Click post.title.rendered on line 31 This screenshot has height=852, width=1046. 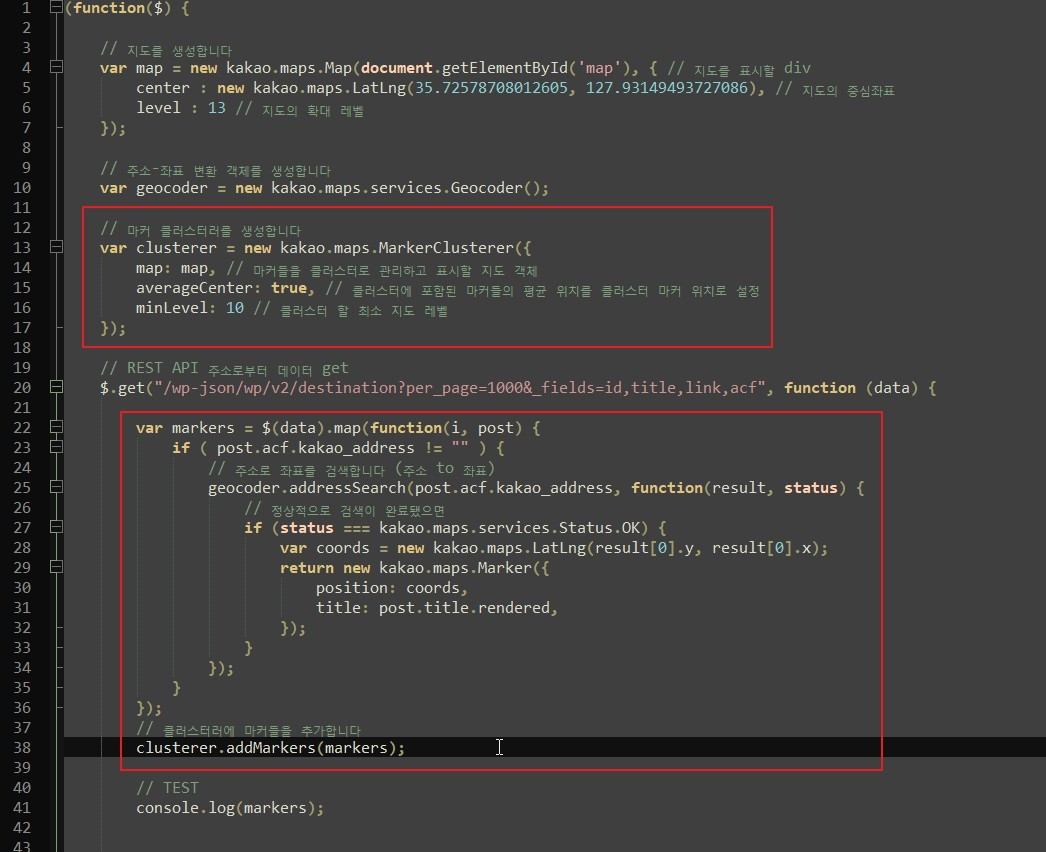[x=464, y=608]
